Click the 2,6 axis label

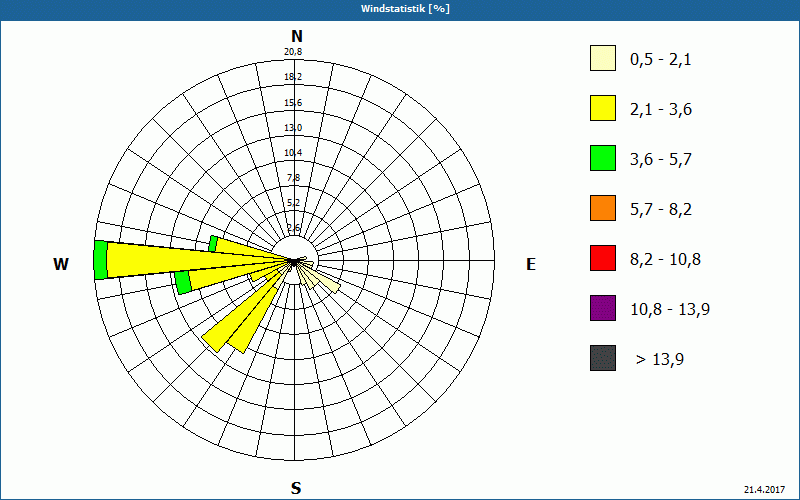[294, 228]
